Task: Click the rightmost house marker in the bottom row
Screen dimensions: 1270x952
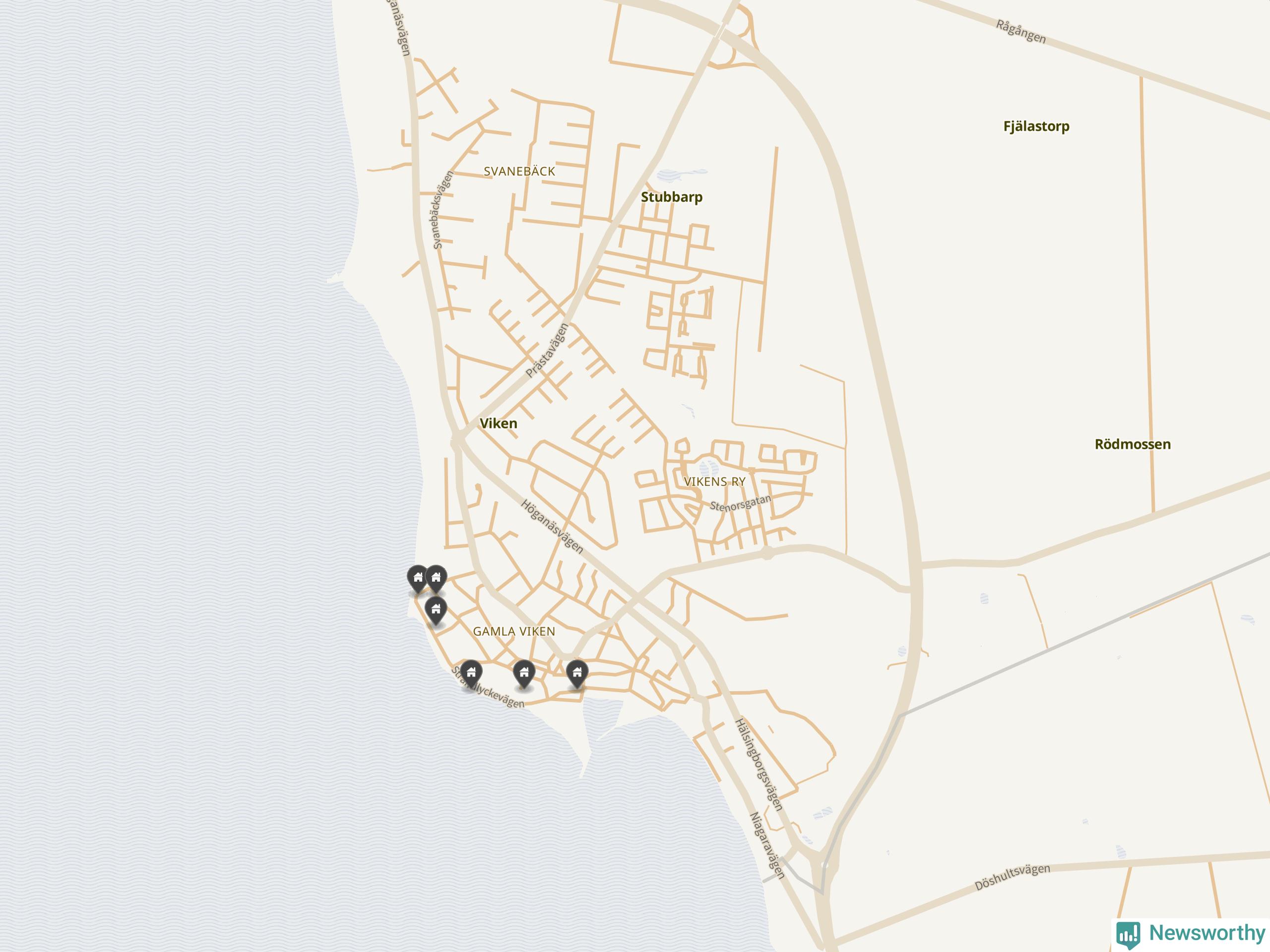Action: [577, 674]
